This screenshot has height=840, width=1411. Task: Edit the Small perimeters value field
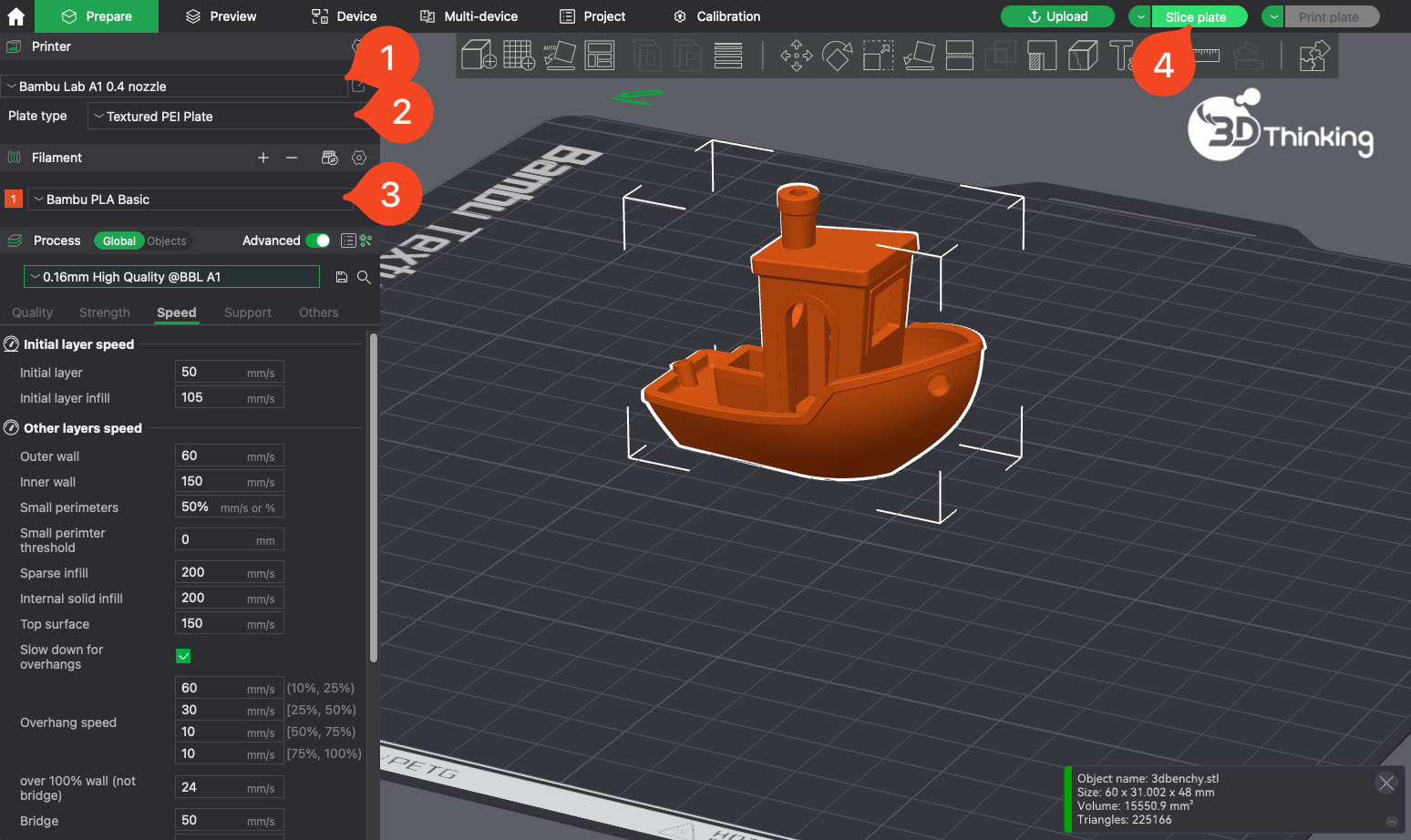pos(230,507)
